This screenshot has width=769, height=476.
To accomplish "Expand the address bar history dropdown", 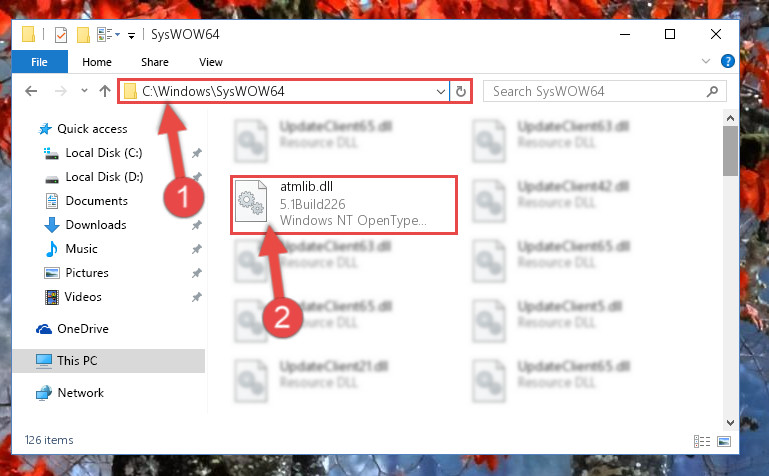I will [440, 92].
